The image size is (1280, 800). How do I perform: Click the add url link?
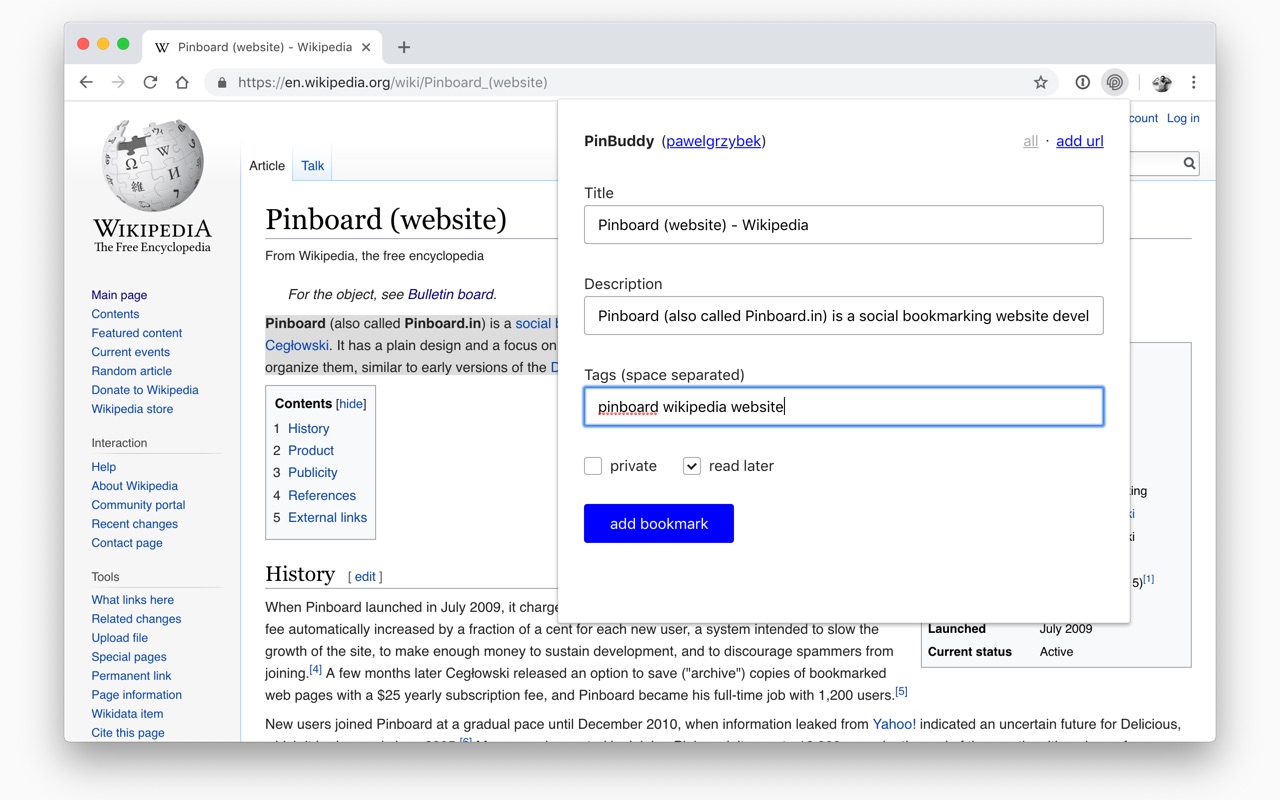[1080, 141]
